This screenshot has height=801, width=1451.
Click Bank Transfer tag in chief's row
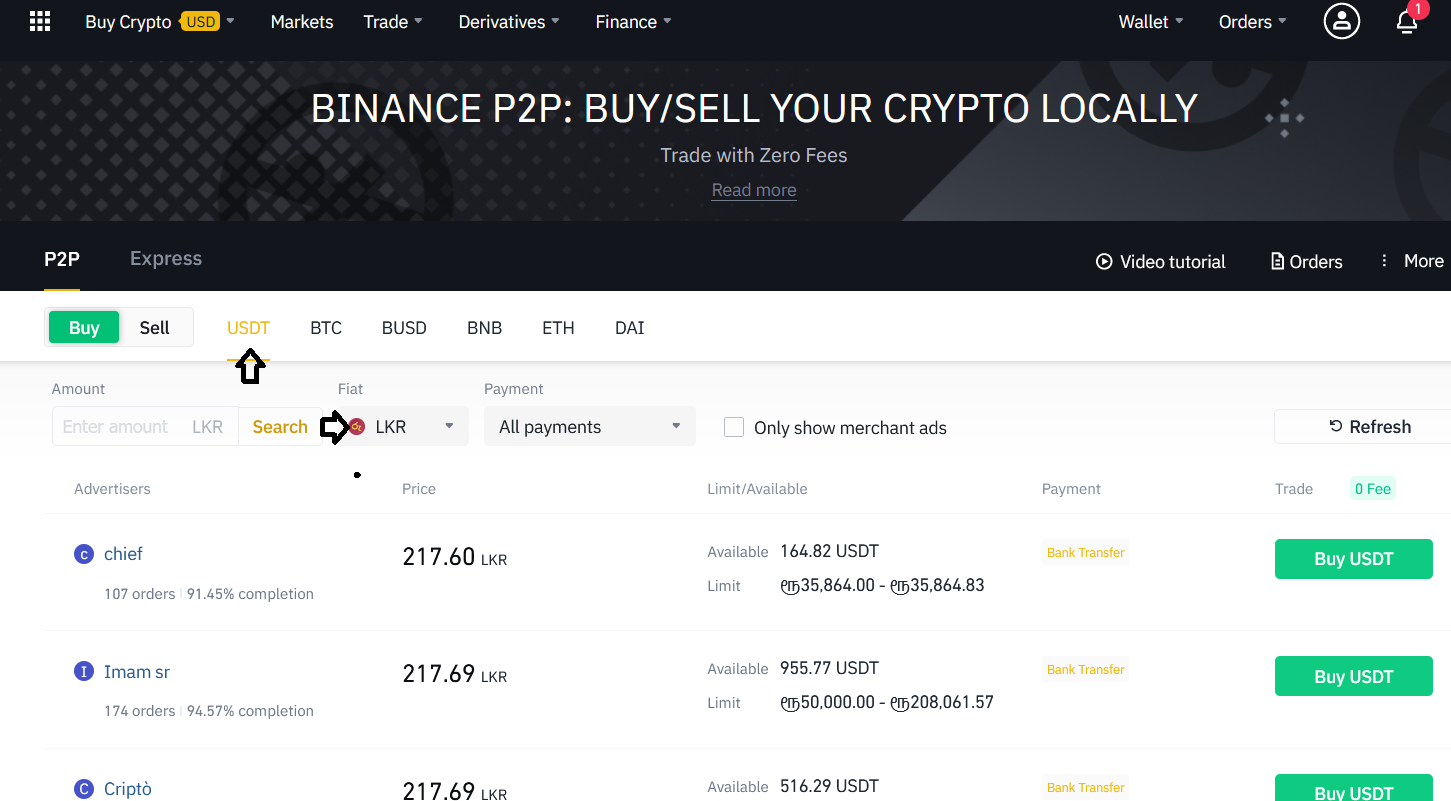tap(1086, 552)
